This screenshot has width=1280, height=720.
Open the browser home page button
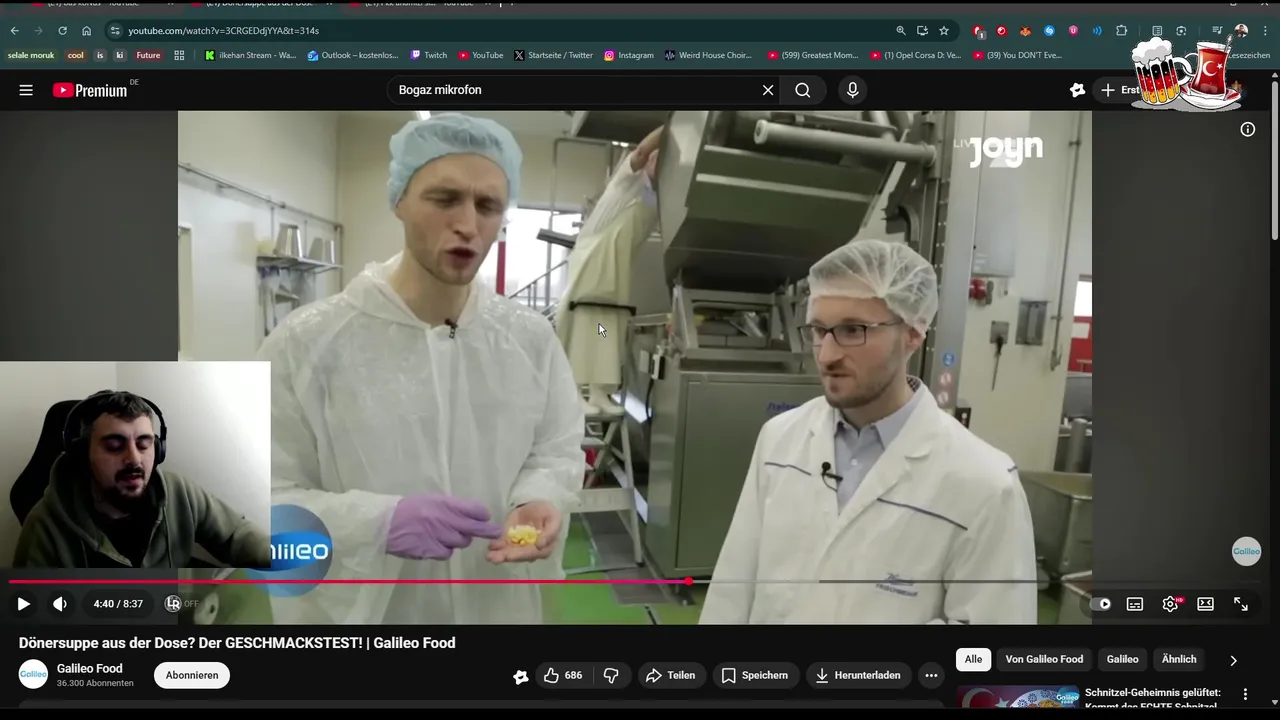point(86,31)
